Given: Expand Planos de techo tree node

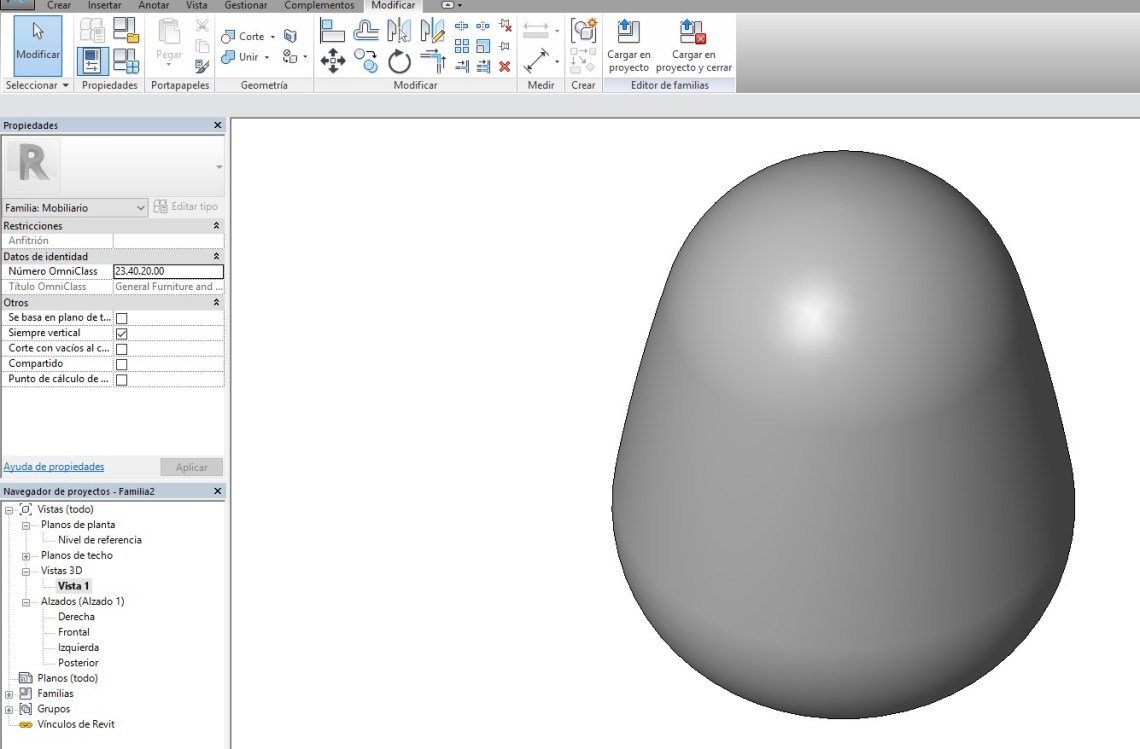Looking at the screenshot, I should coord(26,556).
